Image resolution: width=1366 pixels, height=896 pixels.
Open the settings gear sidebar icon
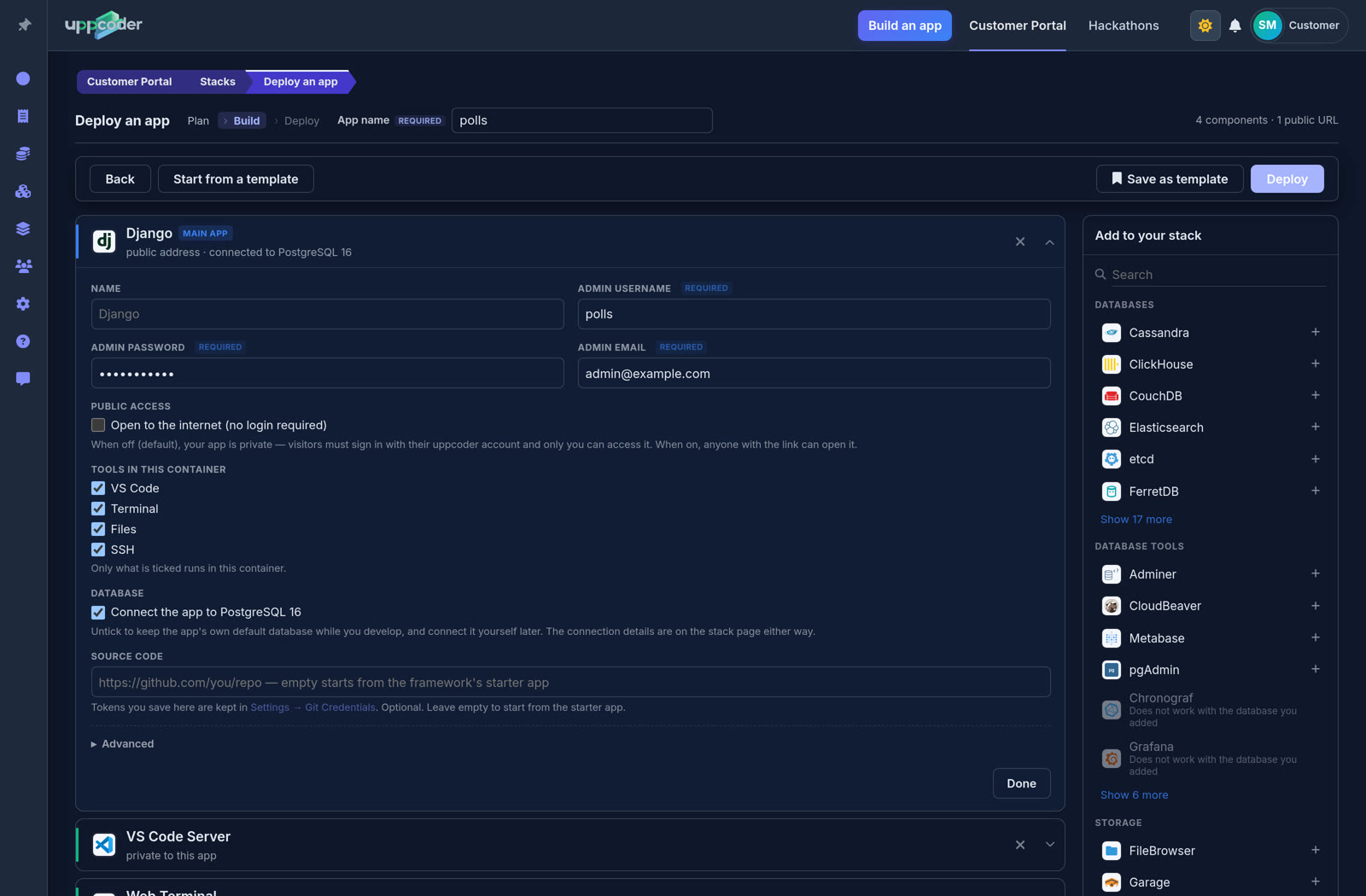(23, 304)
